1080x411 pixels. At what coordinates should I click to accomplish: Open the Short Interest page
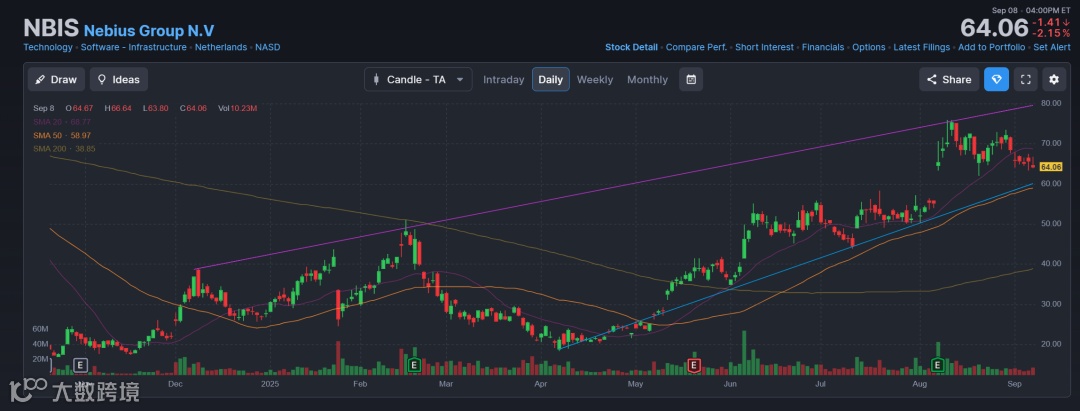765,48
